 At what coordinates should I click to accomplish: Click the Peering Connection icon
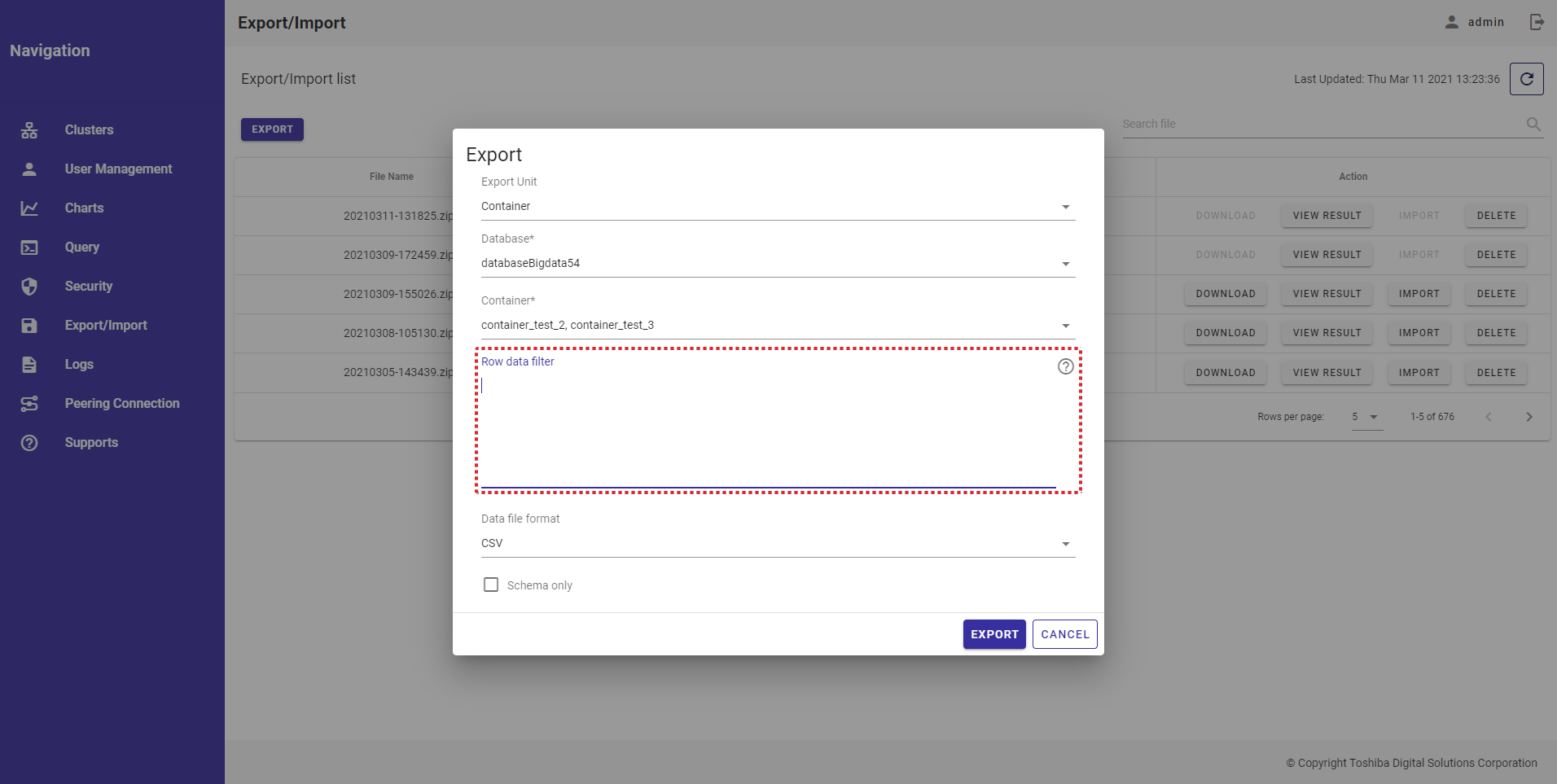(x=29, y=404)
